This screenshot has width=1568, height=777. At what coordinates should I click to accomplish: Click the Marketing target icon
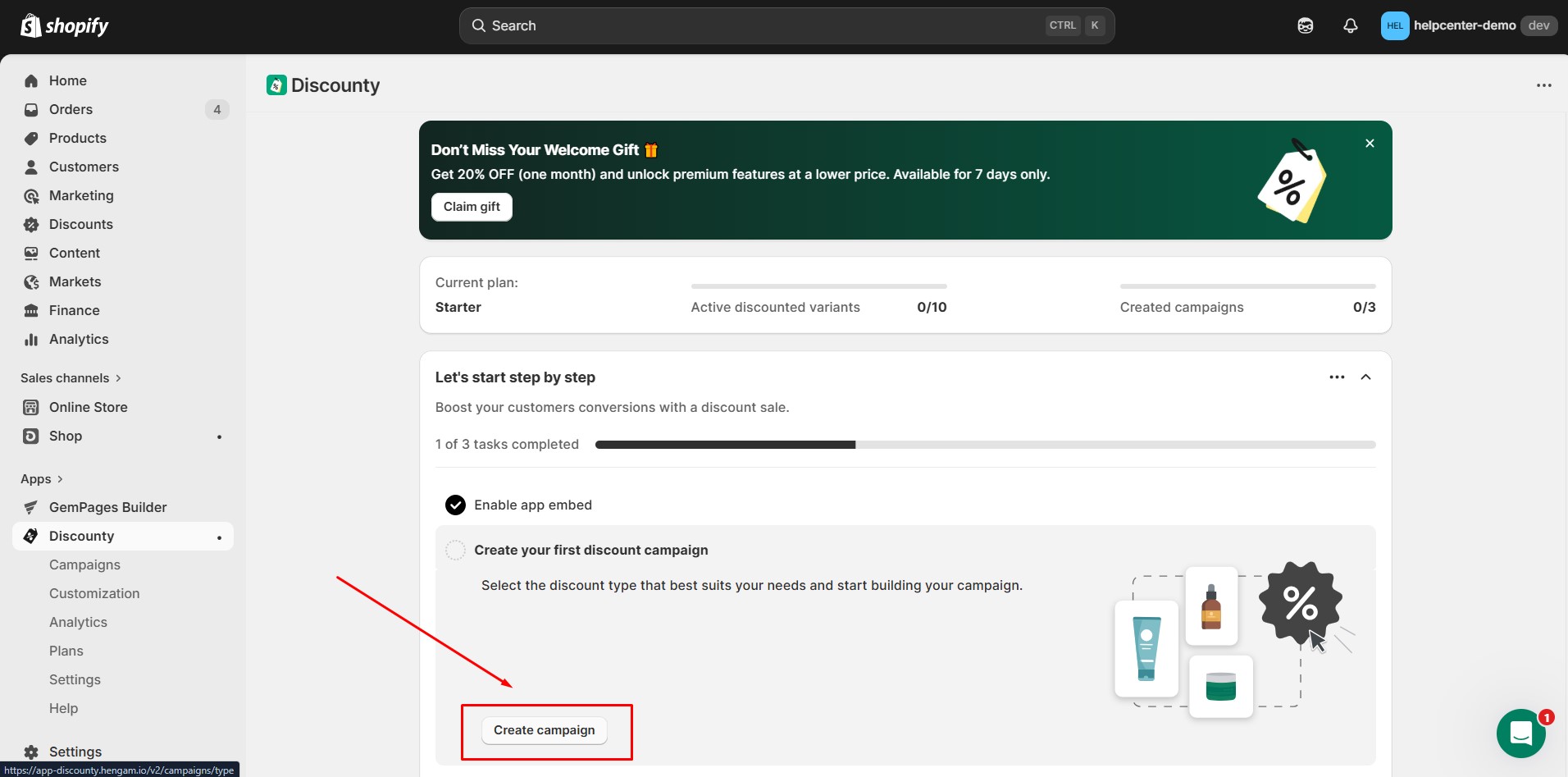coord(31,195)
